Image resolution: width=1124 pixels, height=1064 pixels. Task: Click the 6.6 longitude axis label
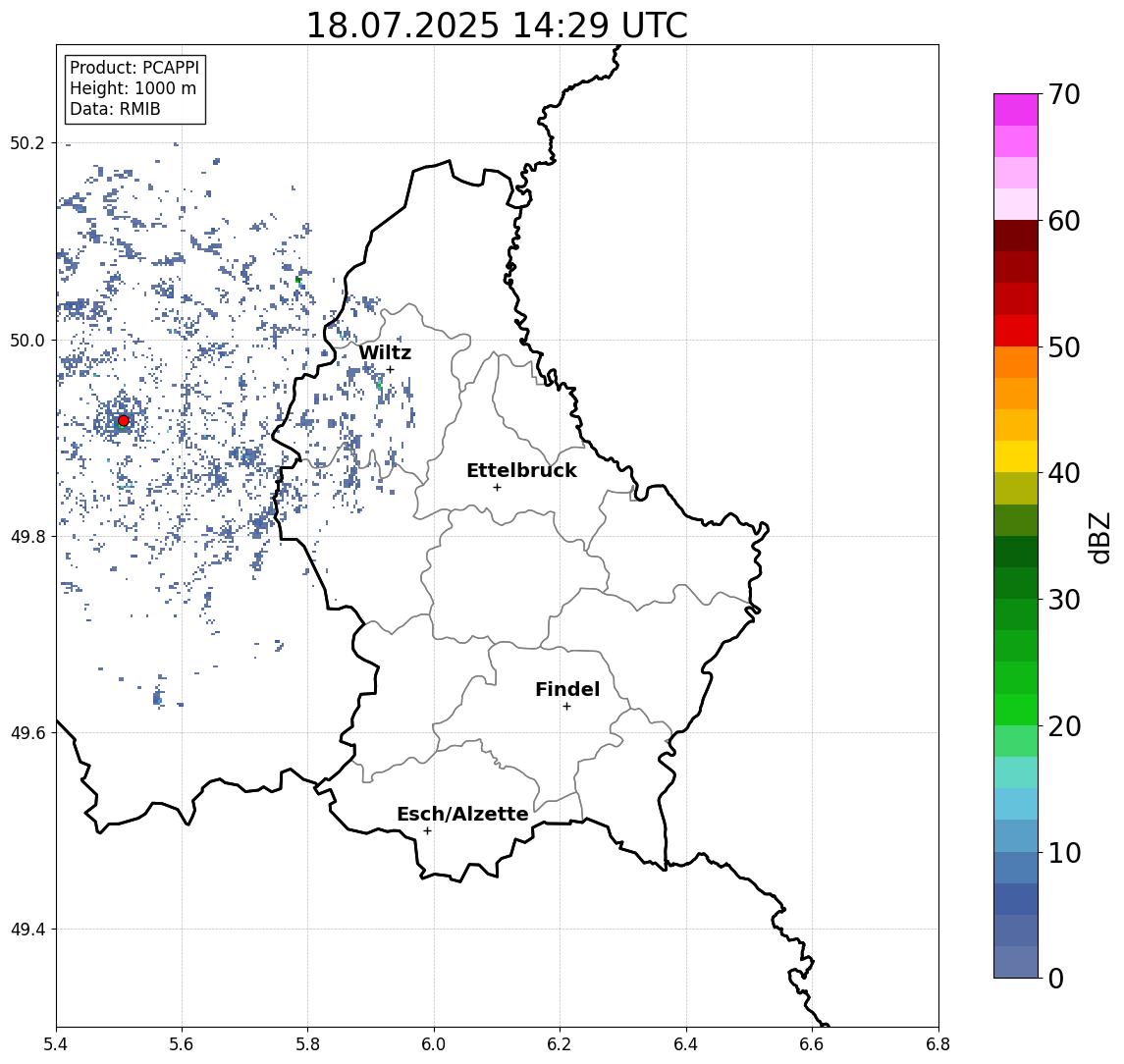(x=812, y=1044)
